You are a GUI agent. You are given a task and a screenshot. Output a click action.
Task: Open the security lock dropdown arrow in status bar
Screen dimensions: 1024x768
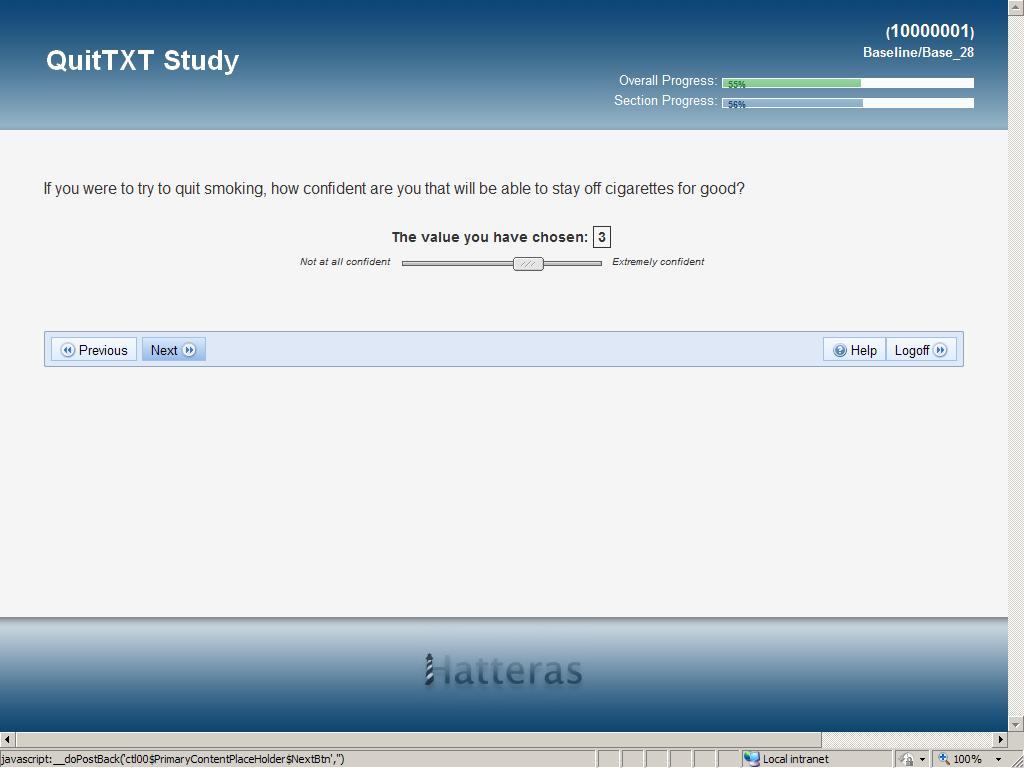(x=922, y=760)
